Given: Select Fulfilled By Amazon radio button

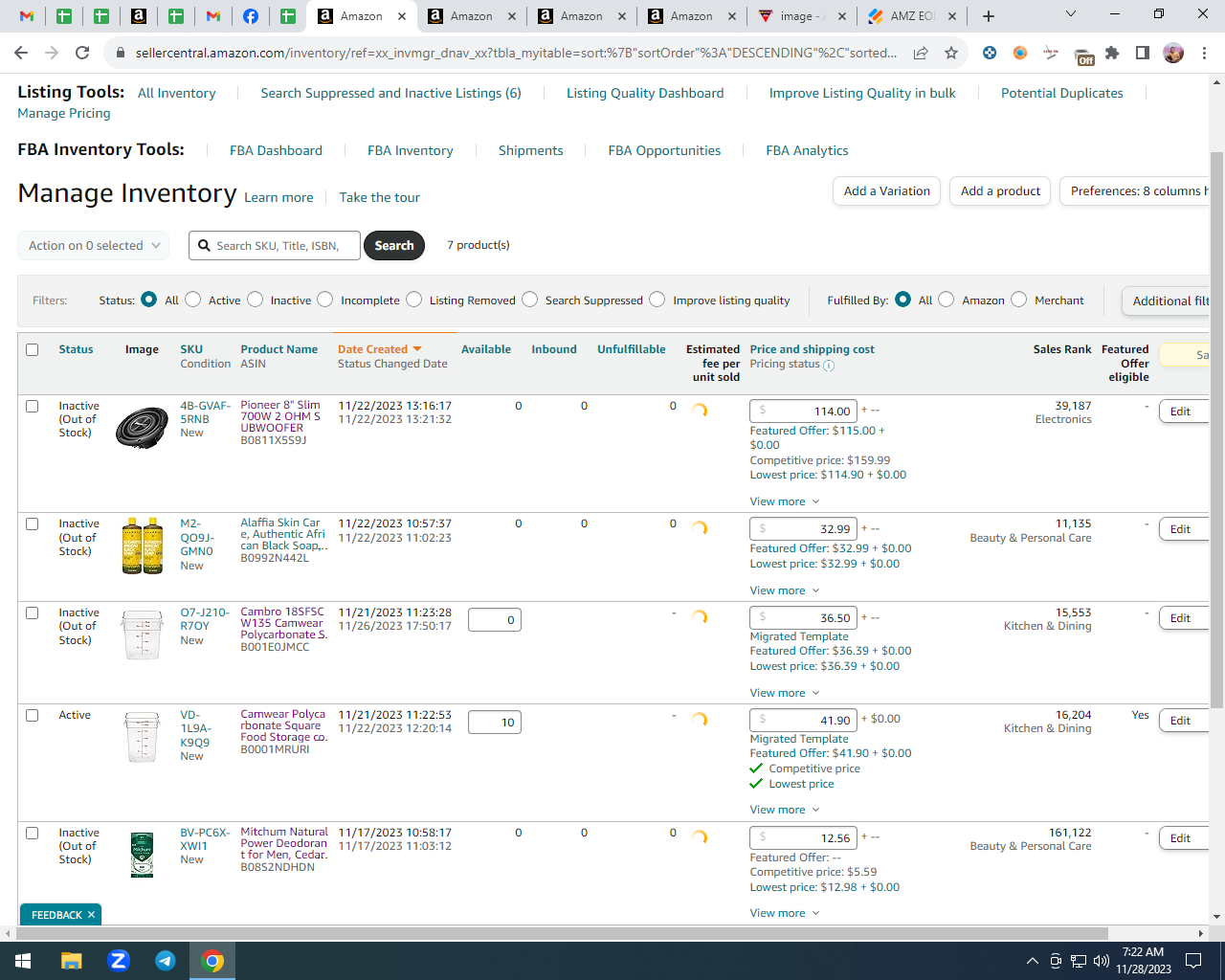Looking at the screenshot, I should click(947, 300).
